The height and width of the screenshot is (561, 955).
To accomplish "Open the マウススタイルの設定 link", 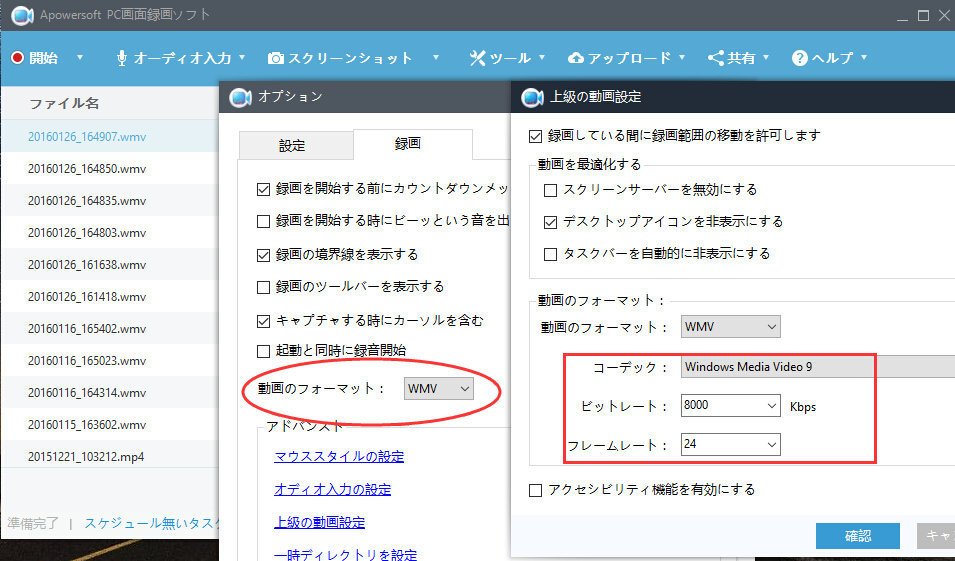I will pyautogui.click(x=339, y=457).
